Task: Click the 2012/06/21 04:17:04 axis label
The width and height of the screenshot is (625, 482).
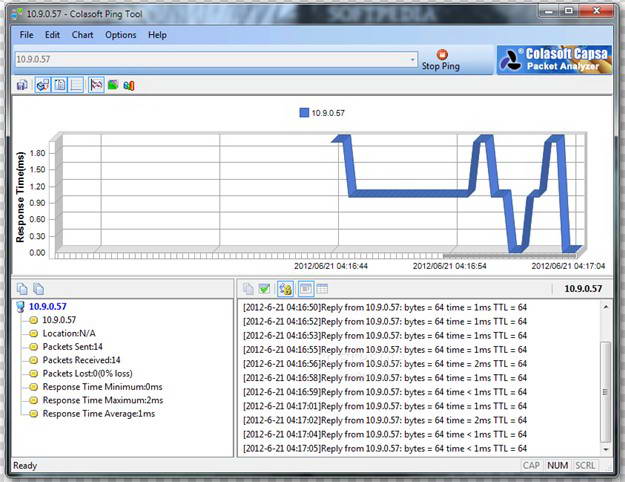Action: coord(568,266)
